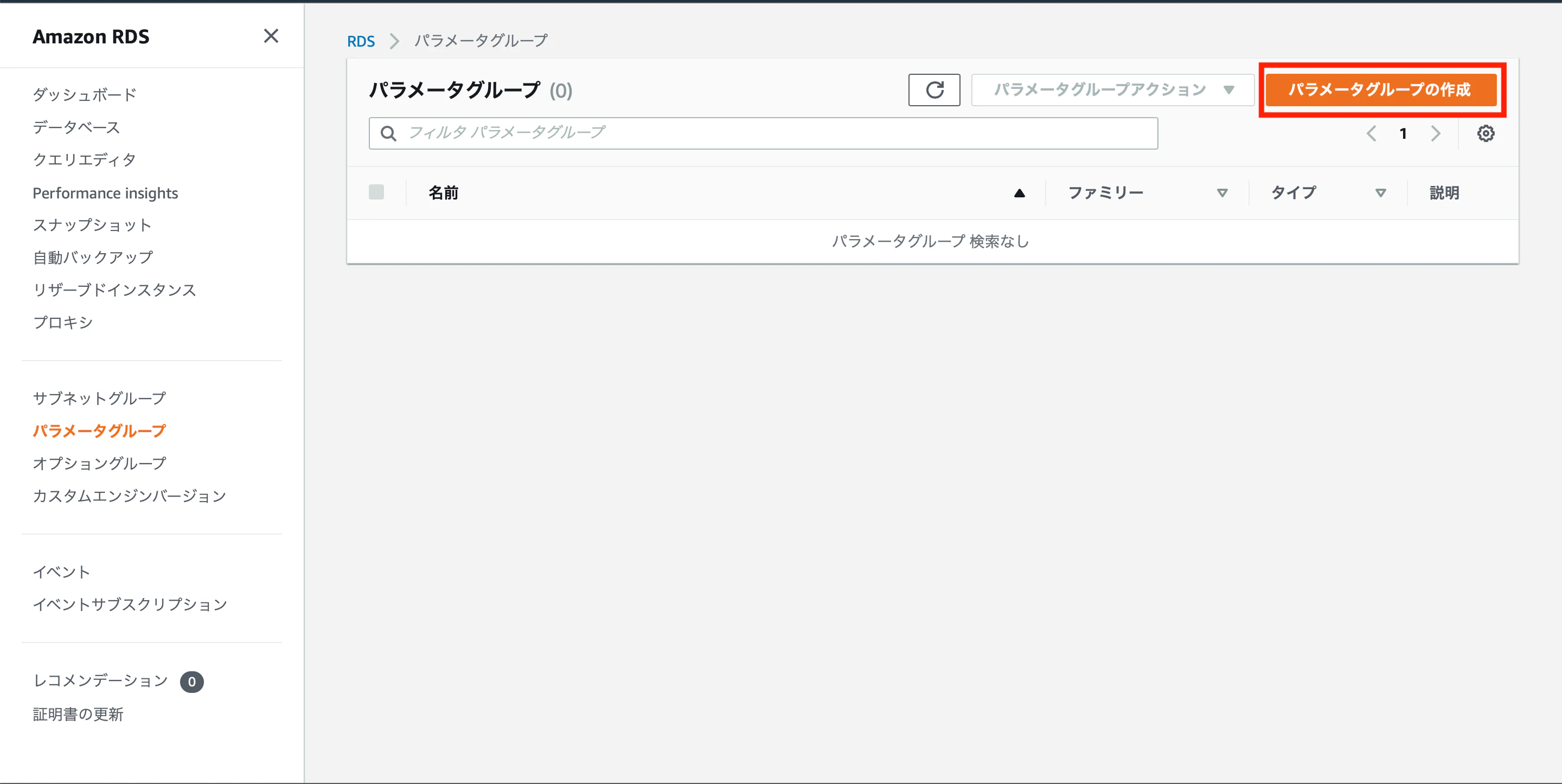Sort by the タイプ column arrow
Screen dimensions: 1562x784
(1380, 193)
